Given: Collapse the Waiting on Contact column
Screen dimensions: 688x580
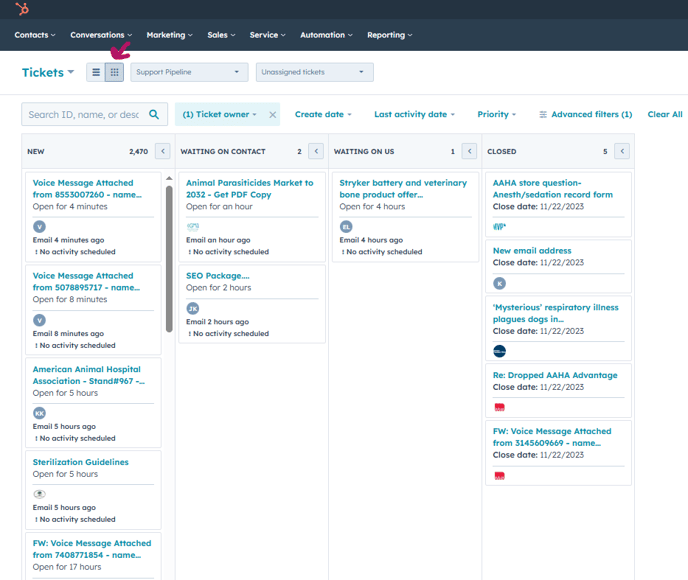Looking at the screenshot, I should pos(316,152).
